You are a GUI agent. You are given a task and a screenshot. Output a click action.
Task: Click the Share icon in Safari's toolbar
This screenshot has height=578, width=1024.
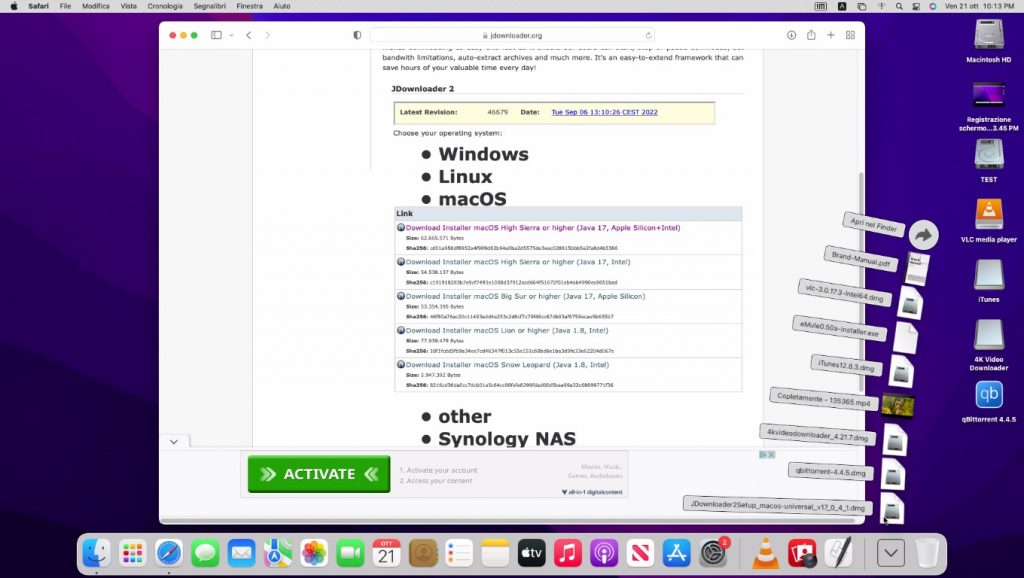811,35
